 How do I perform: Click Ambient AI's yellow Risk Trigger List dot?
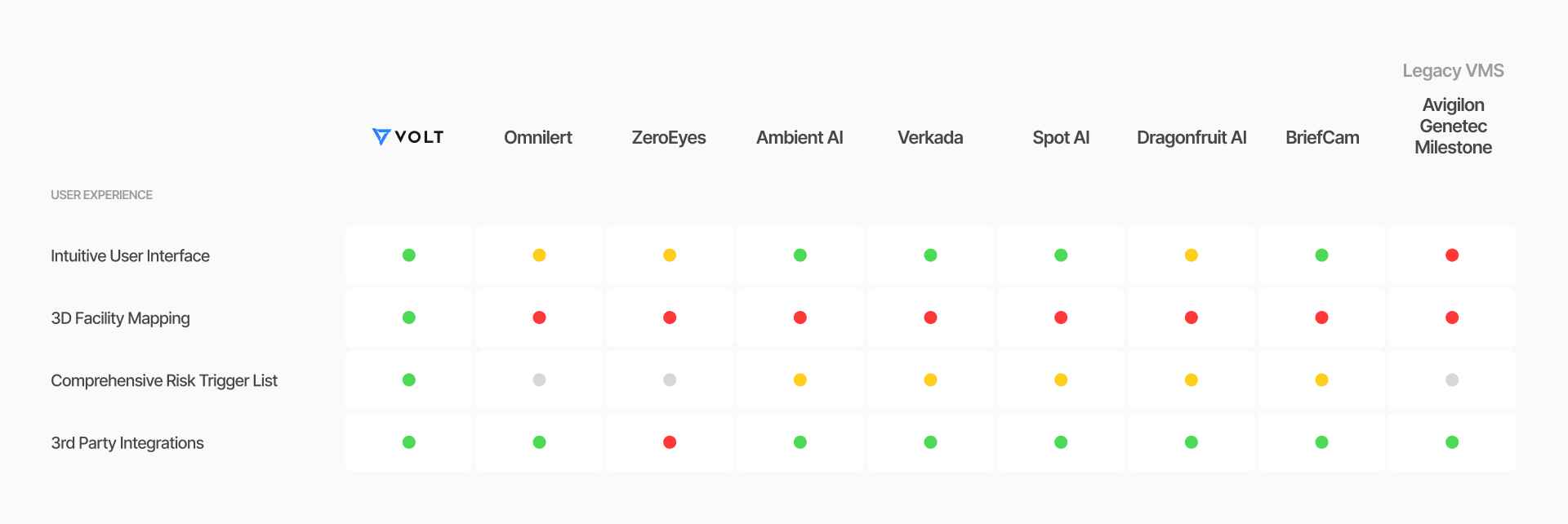click(x=800, y=380)
